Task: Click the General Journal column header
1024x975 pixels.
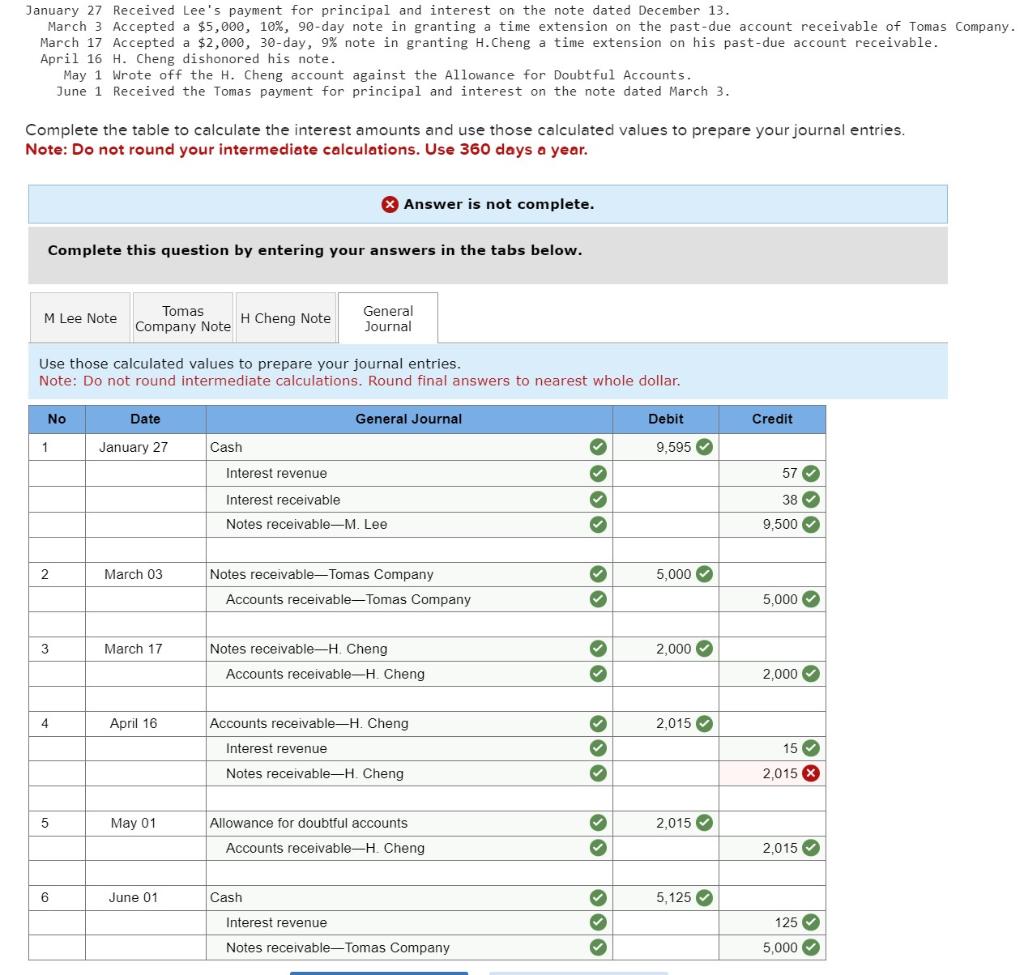Action: point(409,419)
